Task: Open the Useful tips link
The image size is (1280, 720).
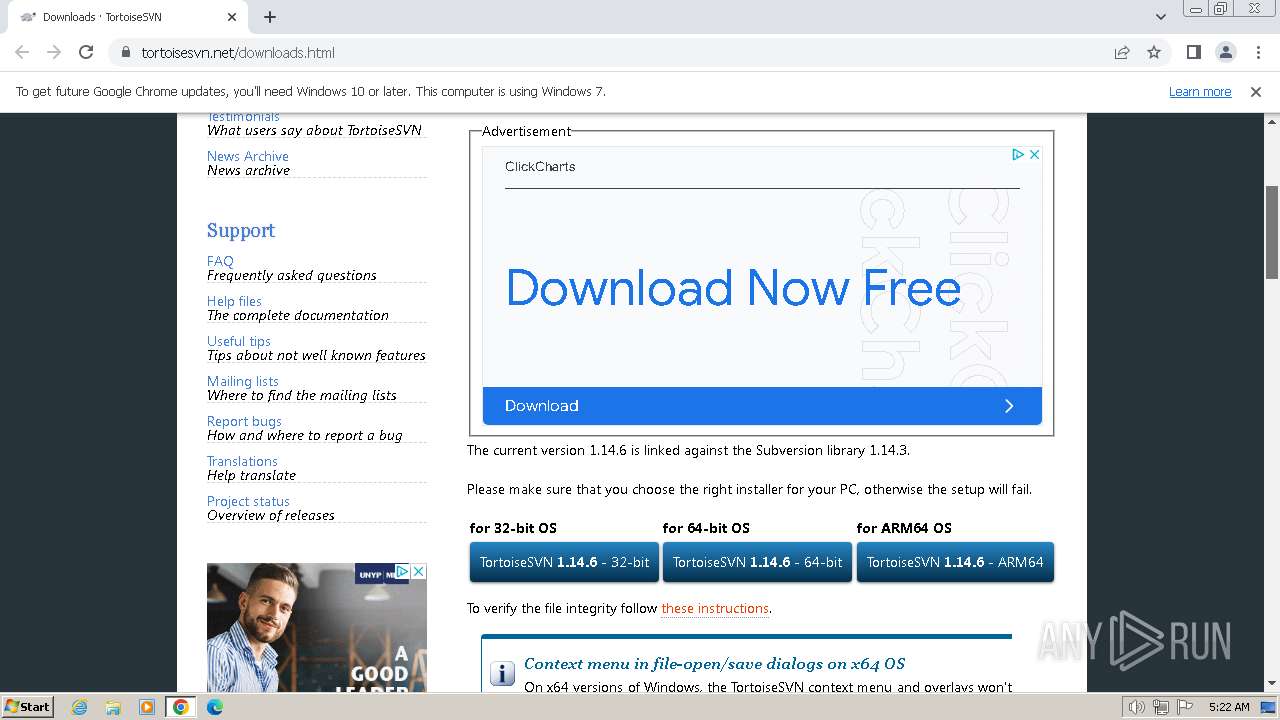Action: click(x=239, y=341)
